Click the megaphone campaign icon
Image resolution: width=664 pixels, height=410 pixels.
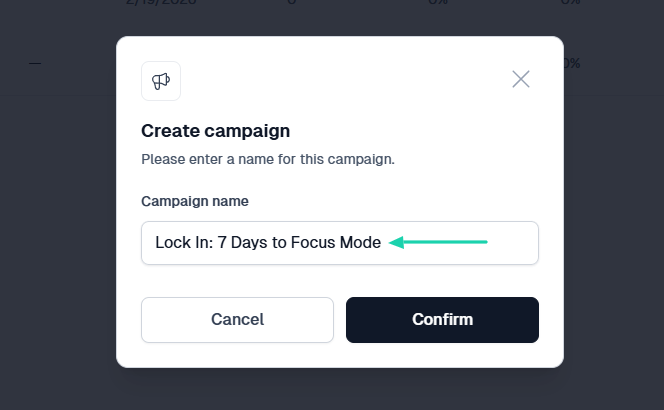tap(161, 81)
